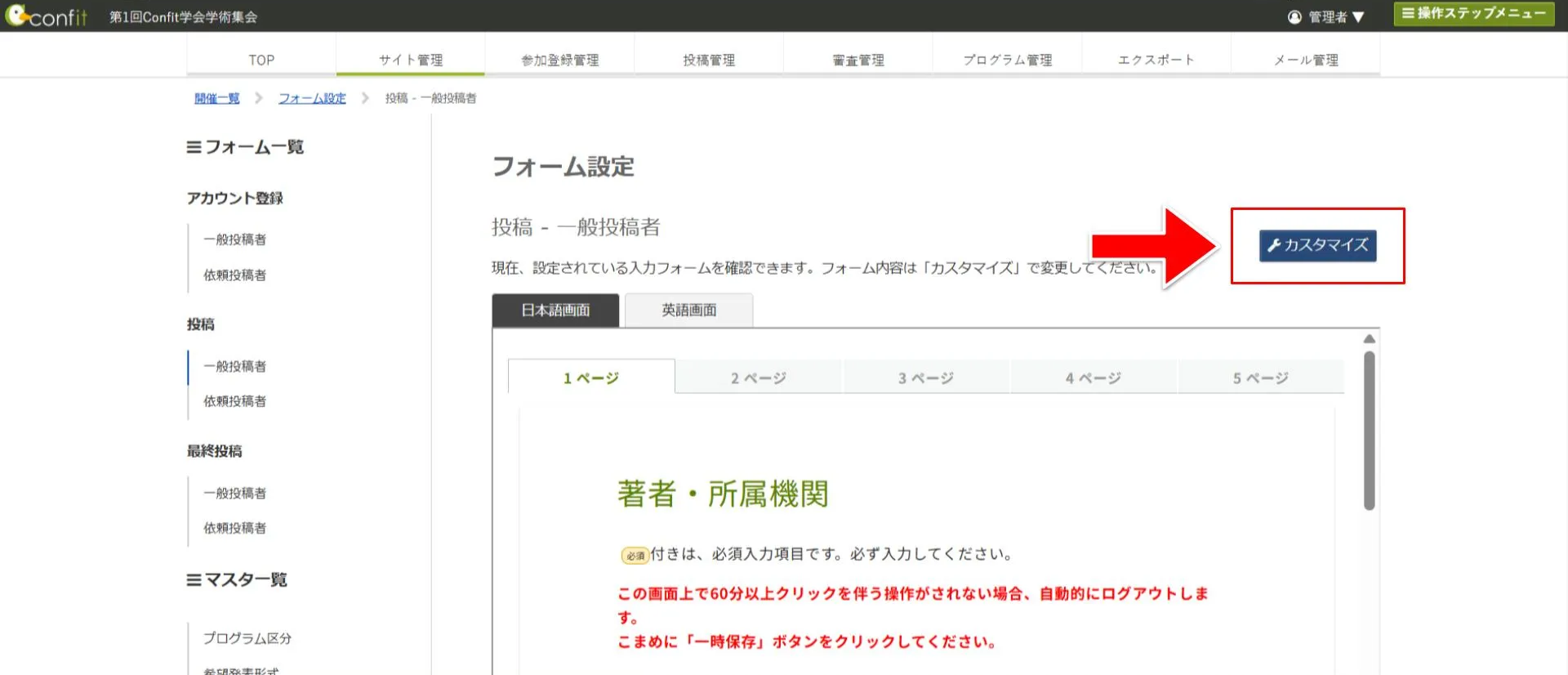Open 一般投稿者 under 最終投稿
The image size is (1568, 675).
(235, 494)
